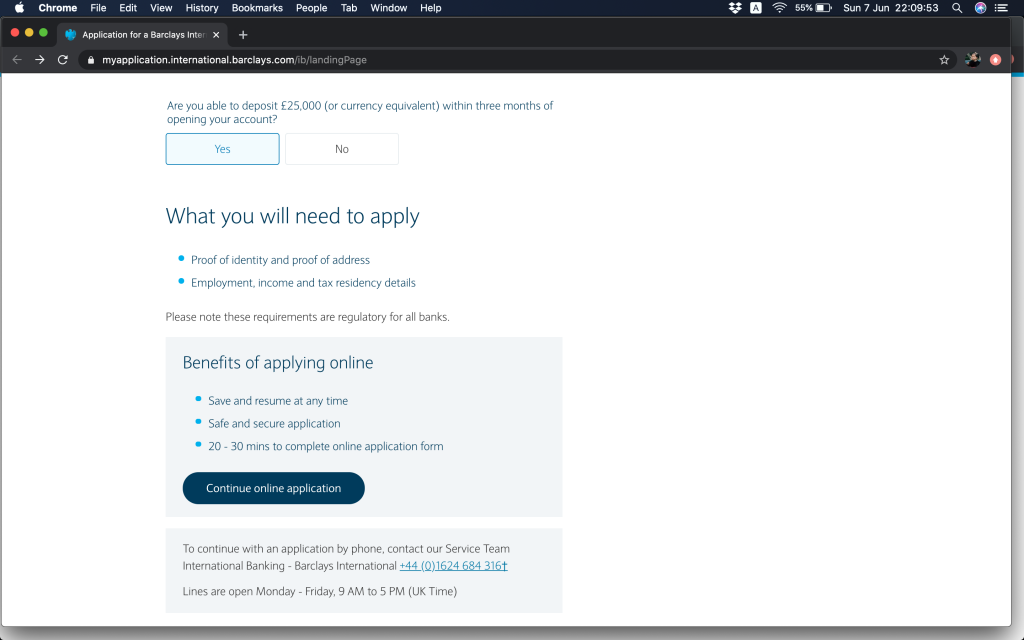The width and height of the screenshot is (1024, 640).
Task: Select No for the £25,000 deposit question
Action: click(342, 149)
